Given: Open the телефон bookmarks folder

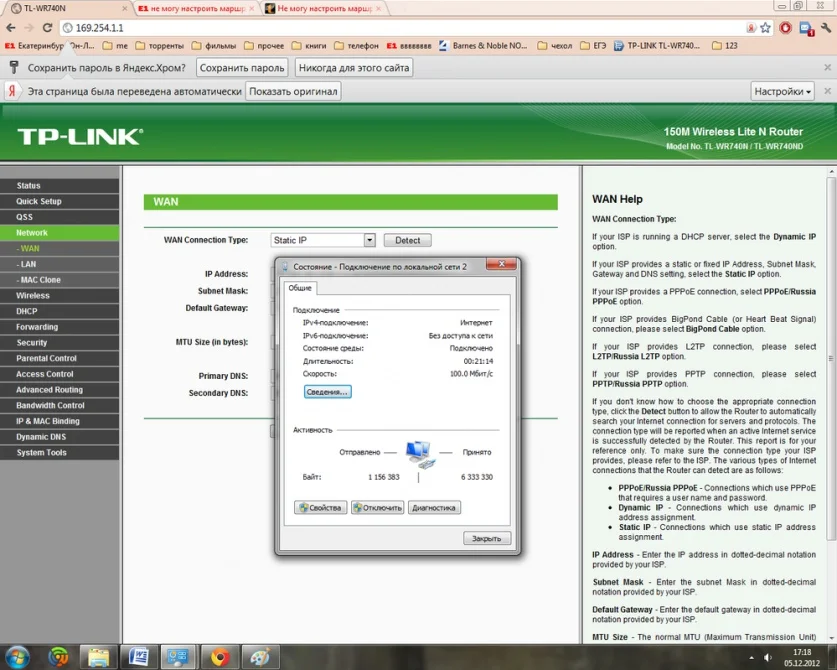Looking at the screenshot, I should point(356,46).
